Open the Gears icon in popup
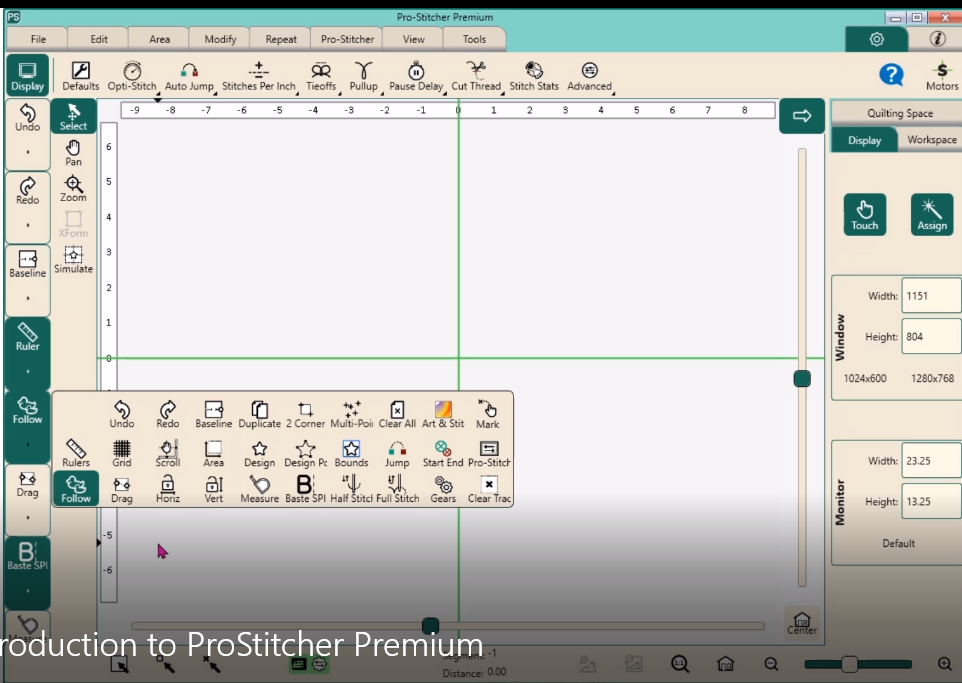The height and width of the screenshot is (683, 962). (x=443, y=489)
